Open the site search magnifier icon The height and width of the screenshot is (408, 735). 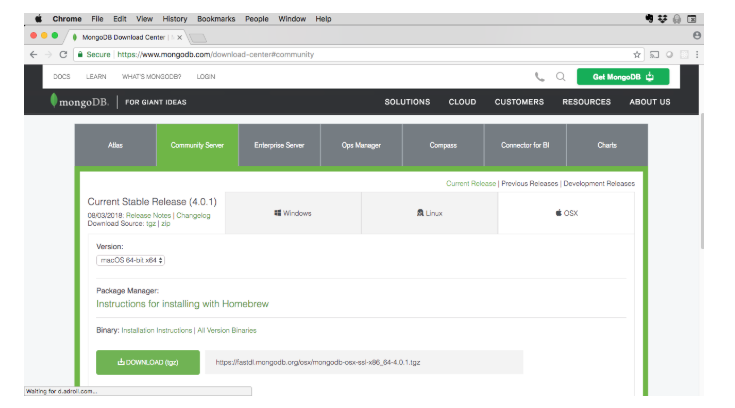(560, 76)
